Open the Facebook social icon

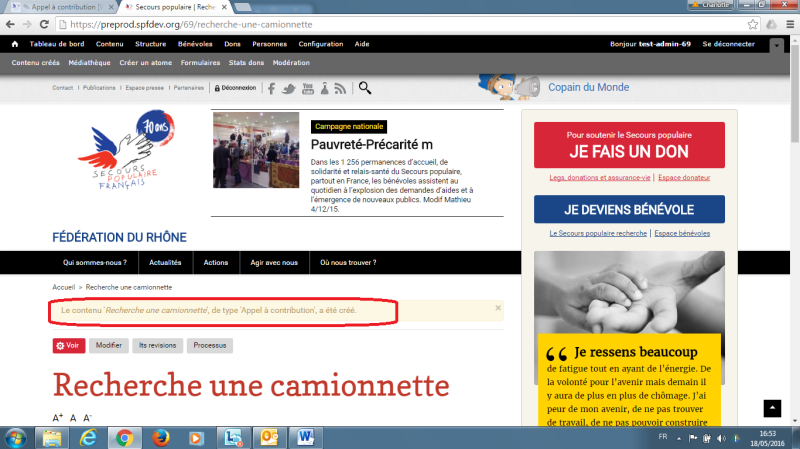point(270,88)
